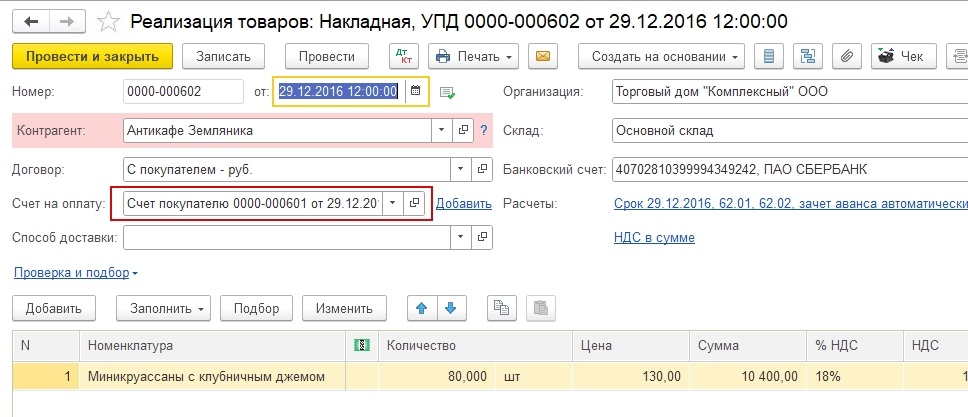
Task: Click empty Способ доставки input field
Action: [287, 237]
